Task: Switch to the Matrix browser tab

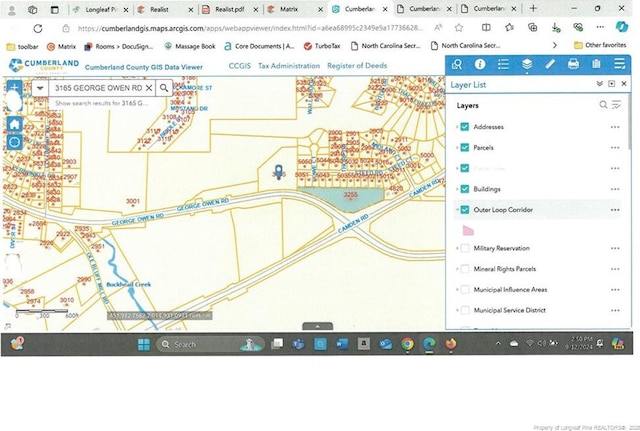Action: (296, 9)
